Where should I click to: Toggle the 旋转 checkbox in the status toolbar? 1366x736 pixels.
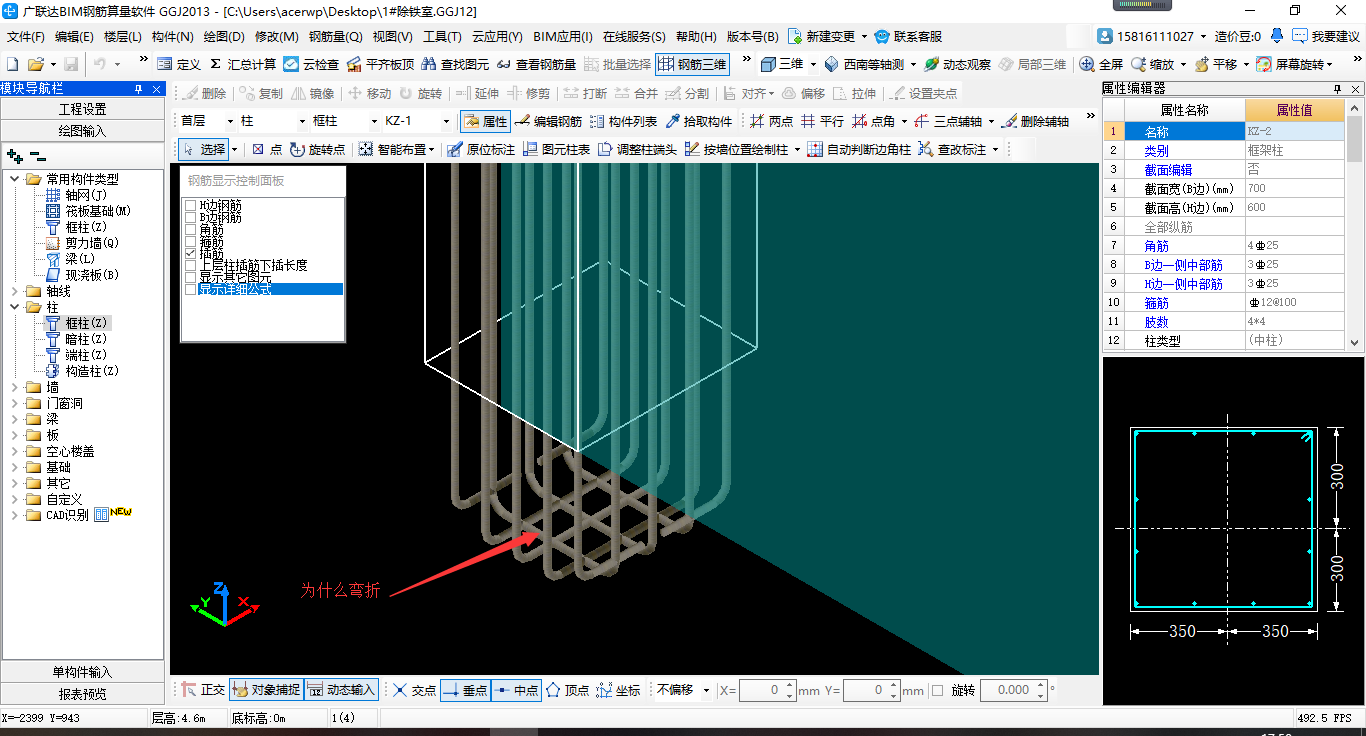(x=937, y=690)
